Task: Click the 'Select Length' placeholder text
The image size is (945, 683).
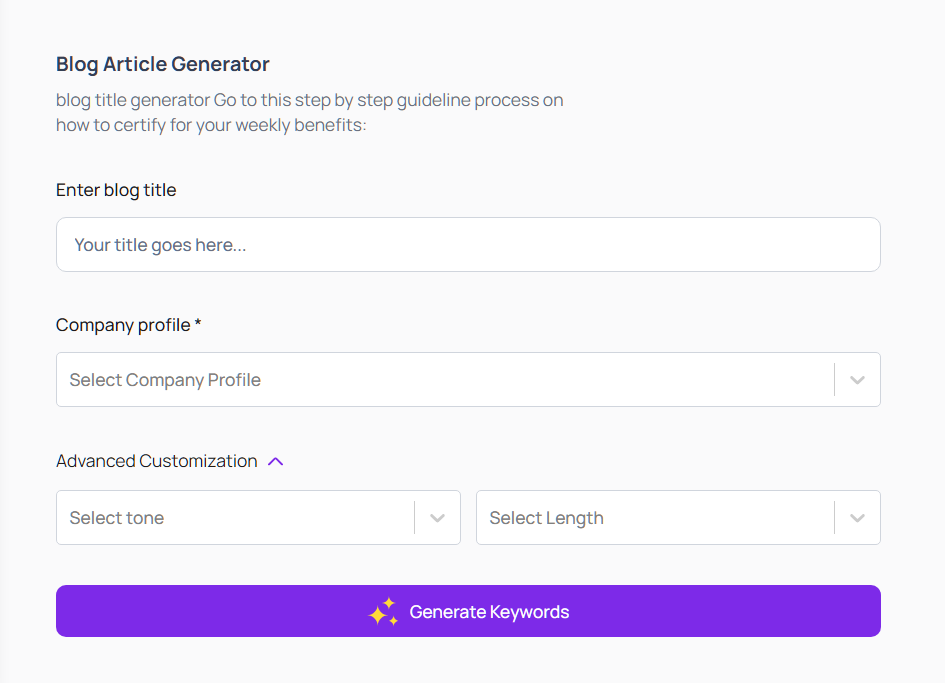Action: [546, 518]
